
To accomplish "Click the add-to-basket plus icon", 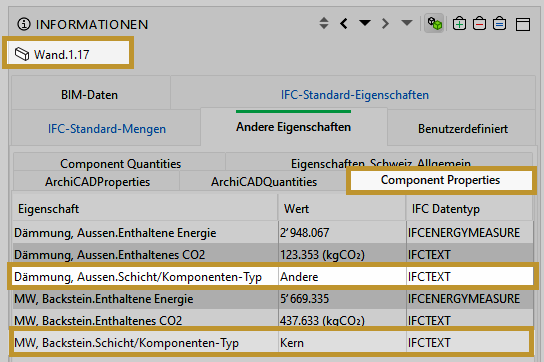I will tap(459, 24).
